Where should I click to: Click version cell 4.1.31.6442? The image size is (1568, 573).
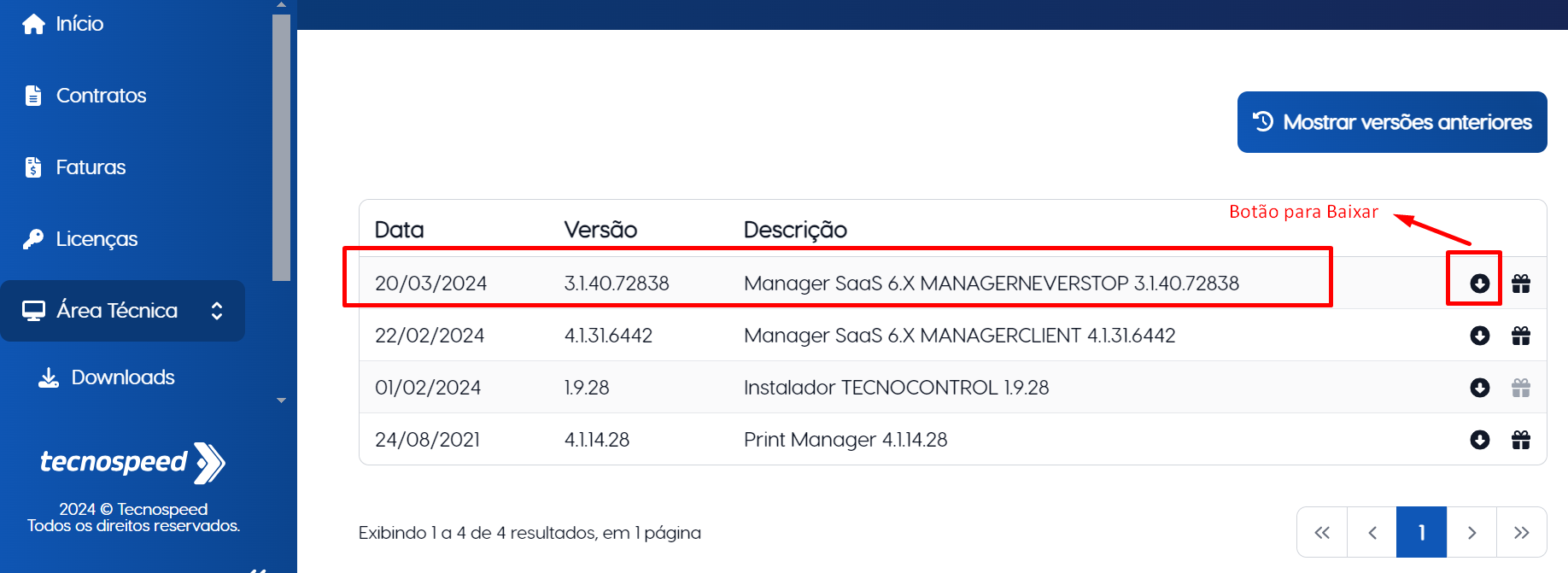(608, 336)
